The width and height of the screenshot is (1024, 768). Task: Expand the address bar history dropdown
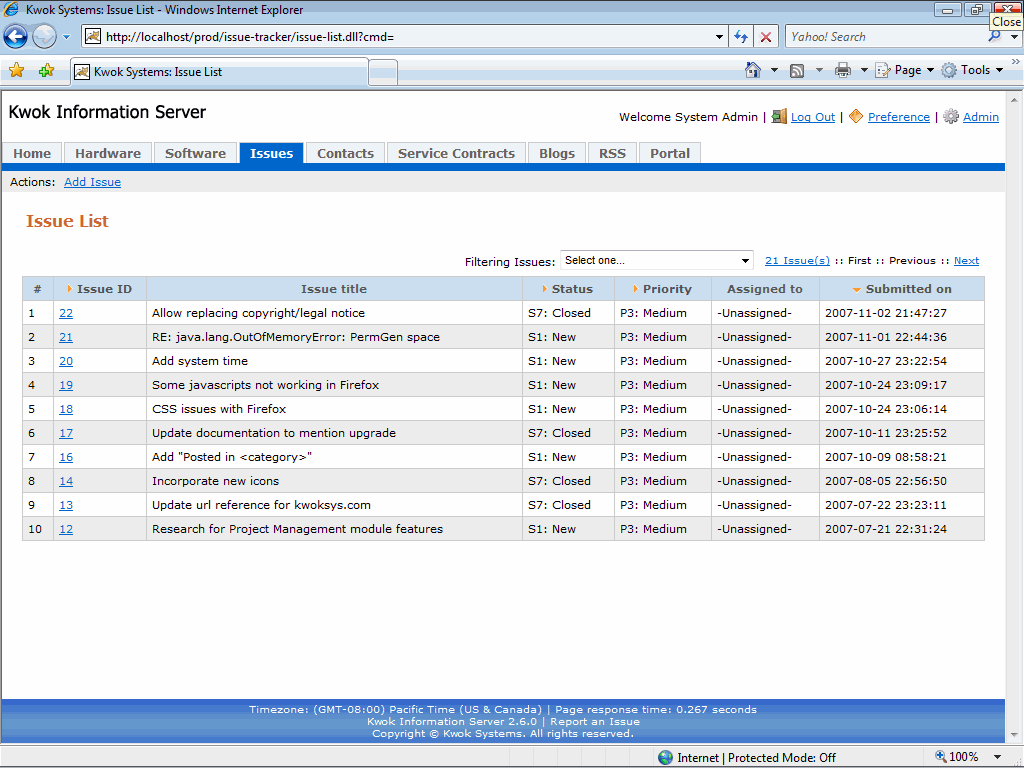[719, 37]
